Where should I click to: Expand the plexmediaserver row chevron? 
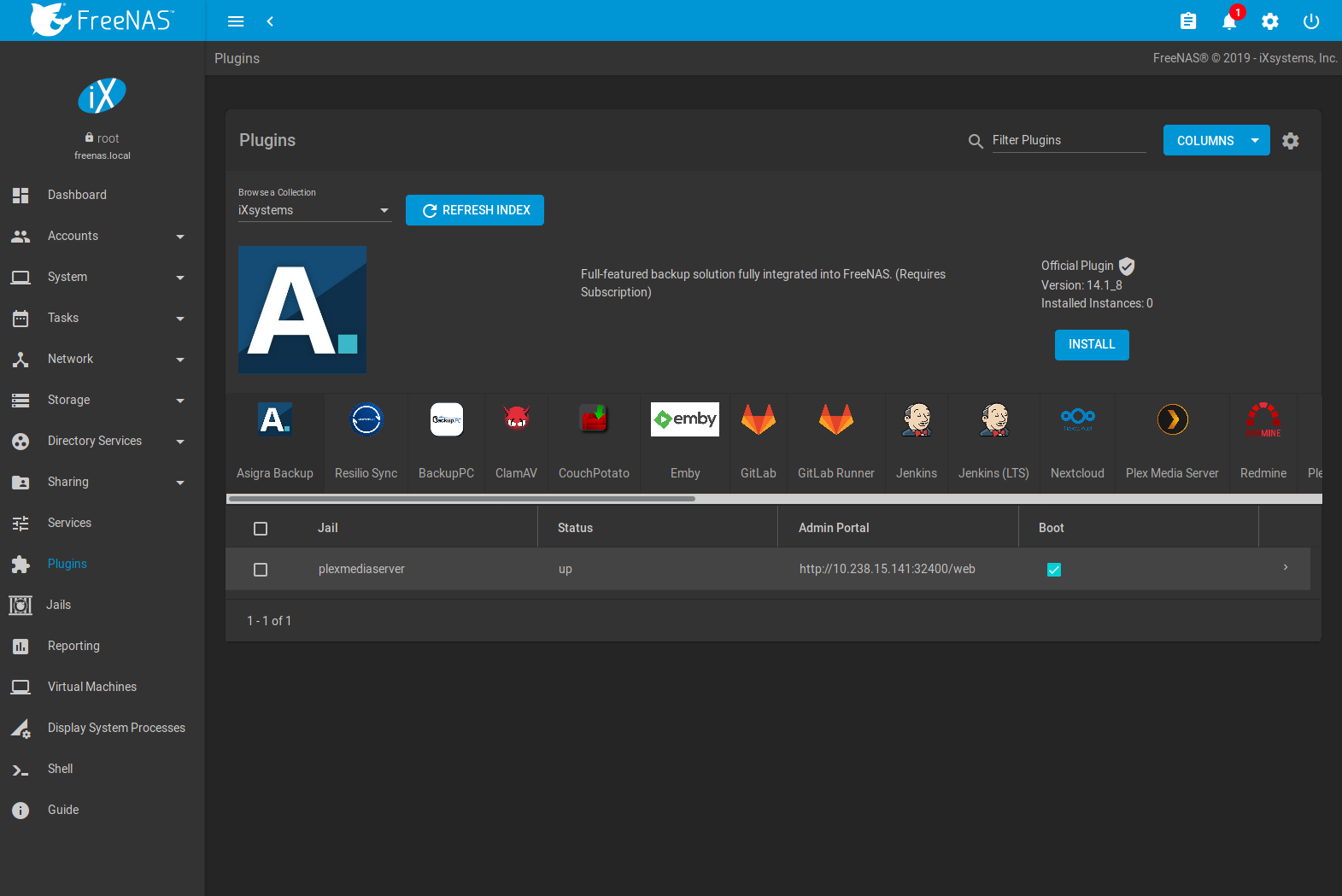click(x=1286, y=568)
